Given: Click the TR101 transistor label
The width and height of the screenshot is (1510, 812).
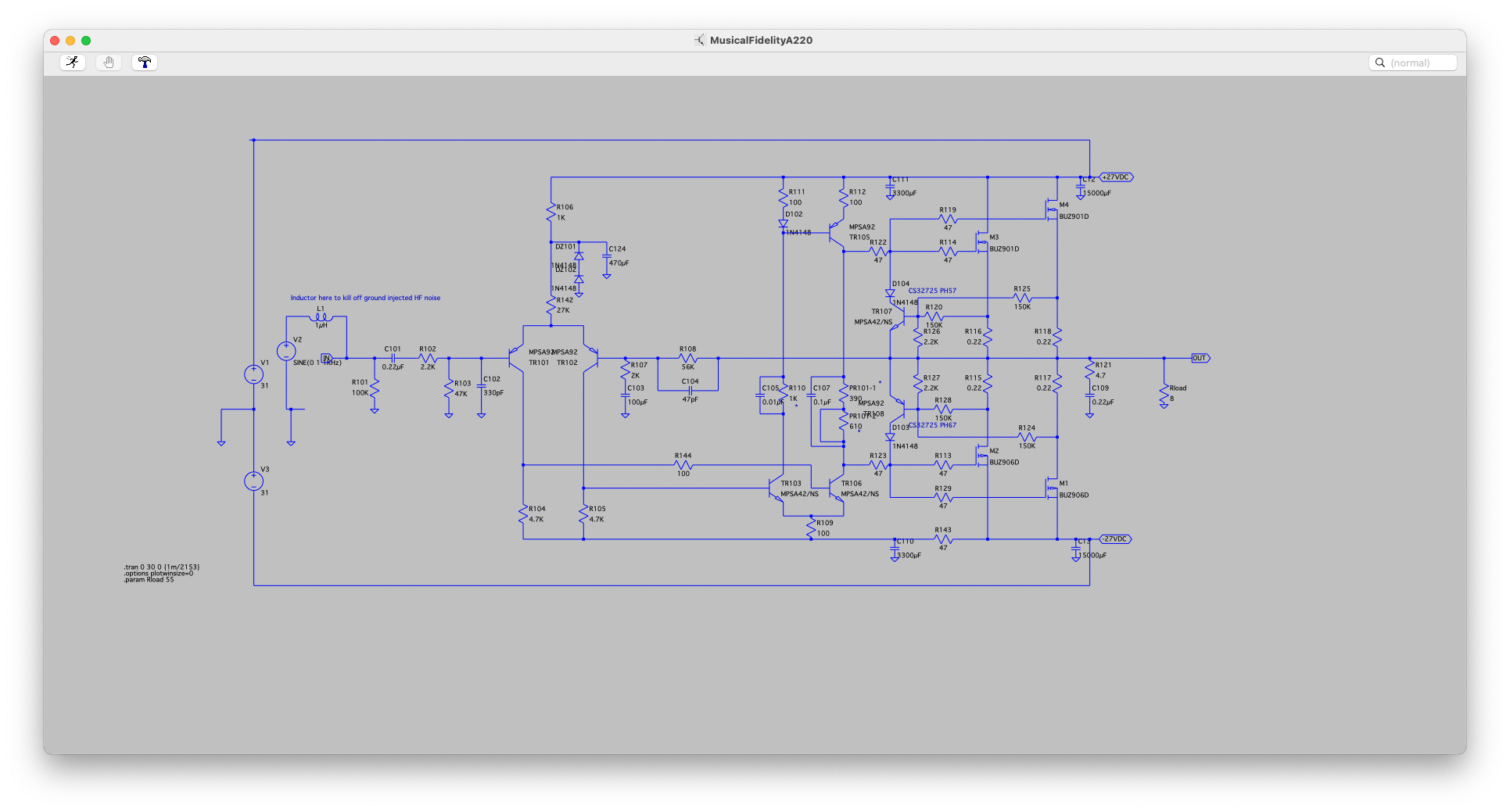Looking at the screenshot, I should (x=539, y=363).
